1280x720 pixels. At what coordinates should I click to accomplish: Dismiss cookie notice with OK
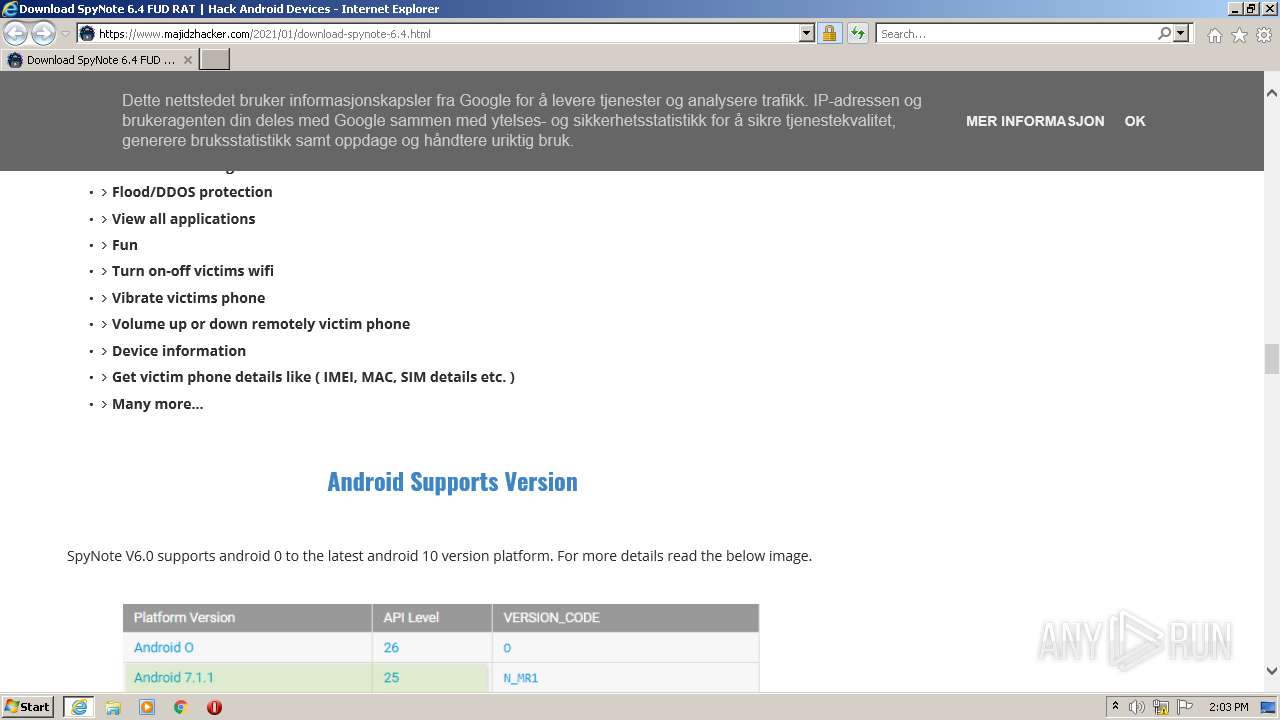(1135, 121)
